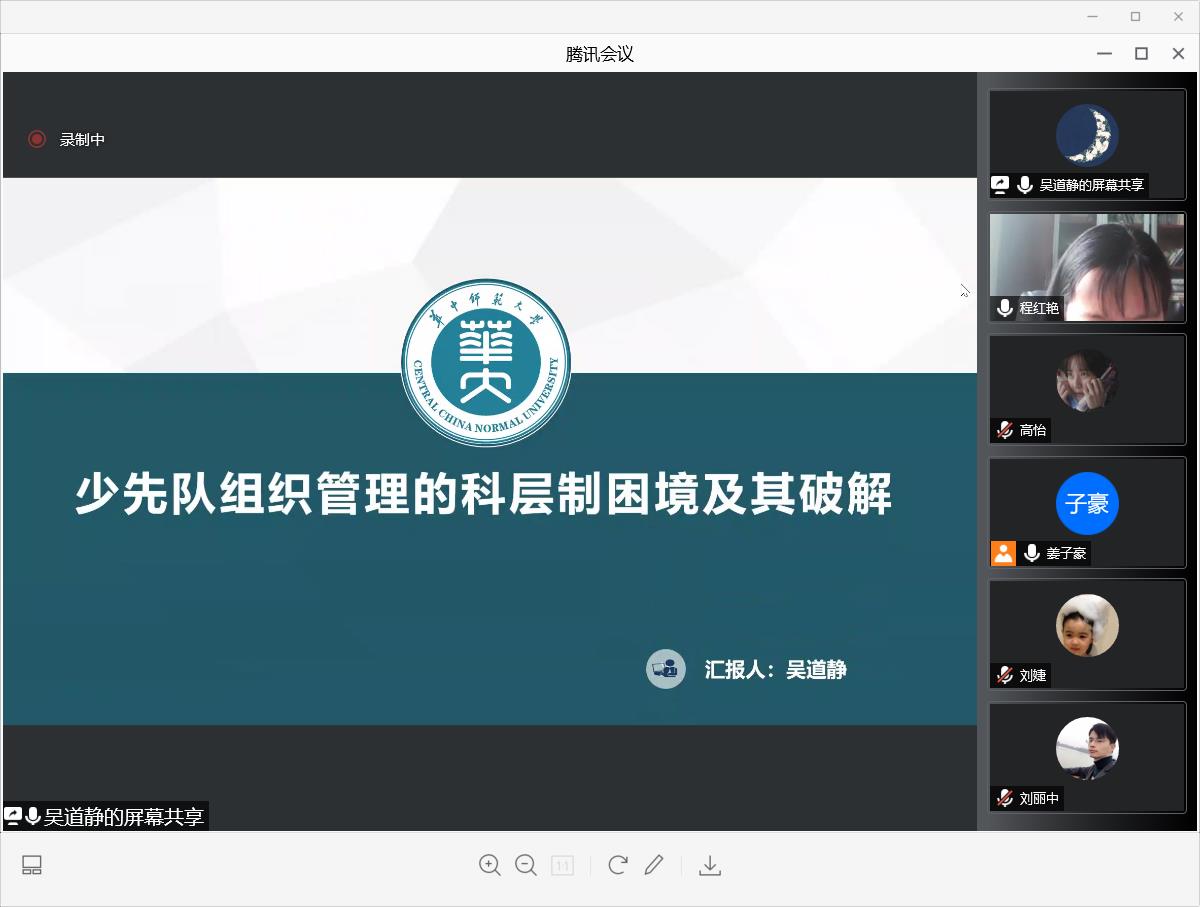Screen dimensions: 1200x907
Task: Click the red recording indicator dot
Action: click(37, 140)
